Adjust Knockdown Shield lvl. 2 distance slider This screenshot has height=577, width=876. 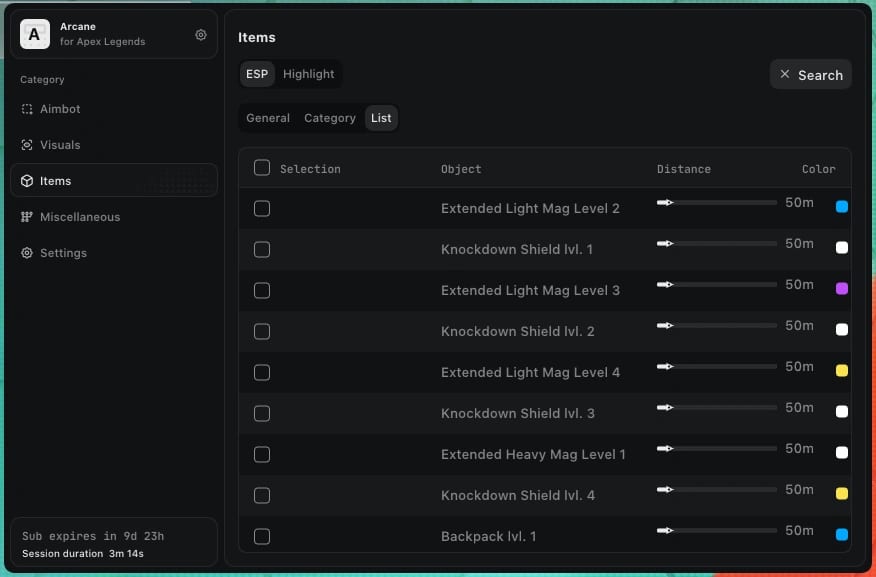[x=717, y=326]
